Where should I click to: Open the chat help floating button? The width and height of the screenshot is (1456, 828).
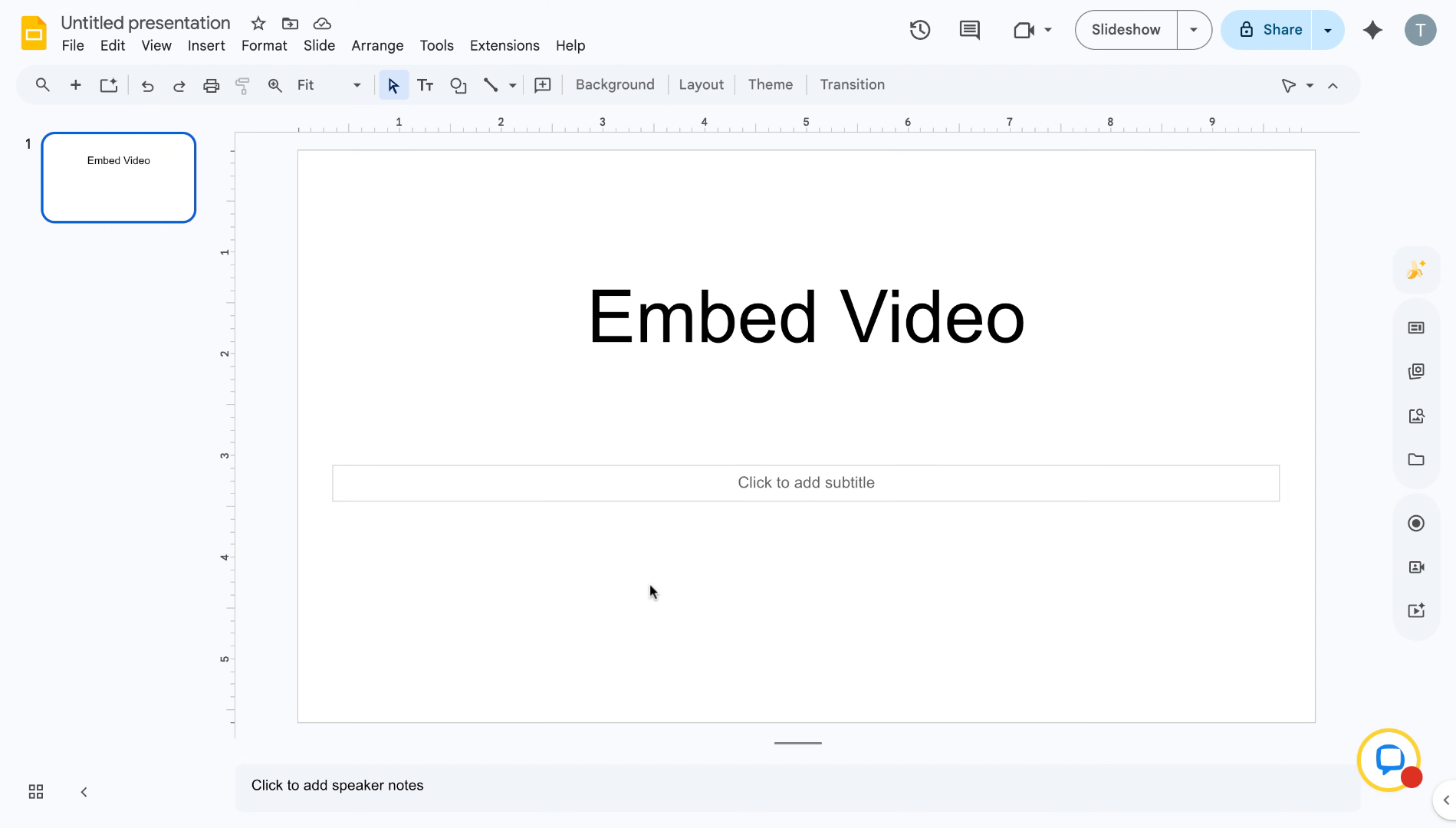(x=1389, y=760)
